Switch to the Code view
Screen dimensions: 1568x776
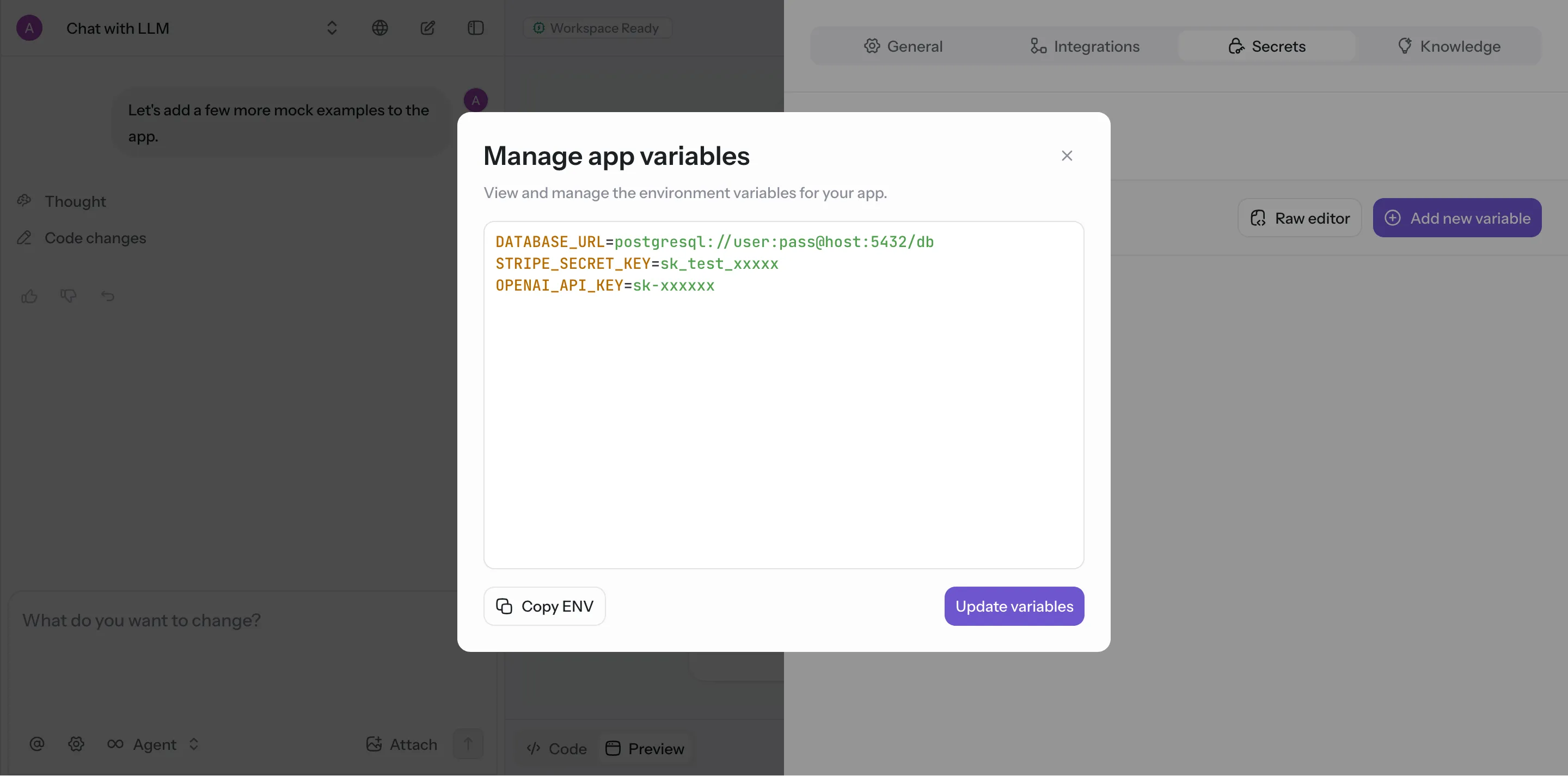[556, 748]
